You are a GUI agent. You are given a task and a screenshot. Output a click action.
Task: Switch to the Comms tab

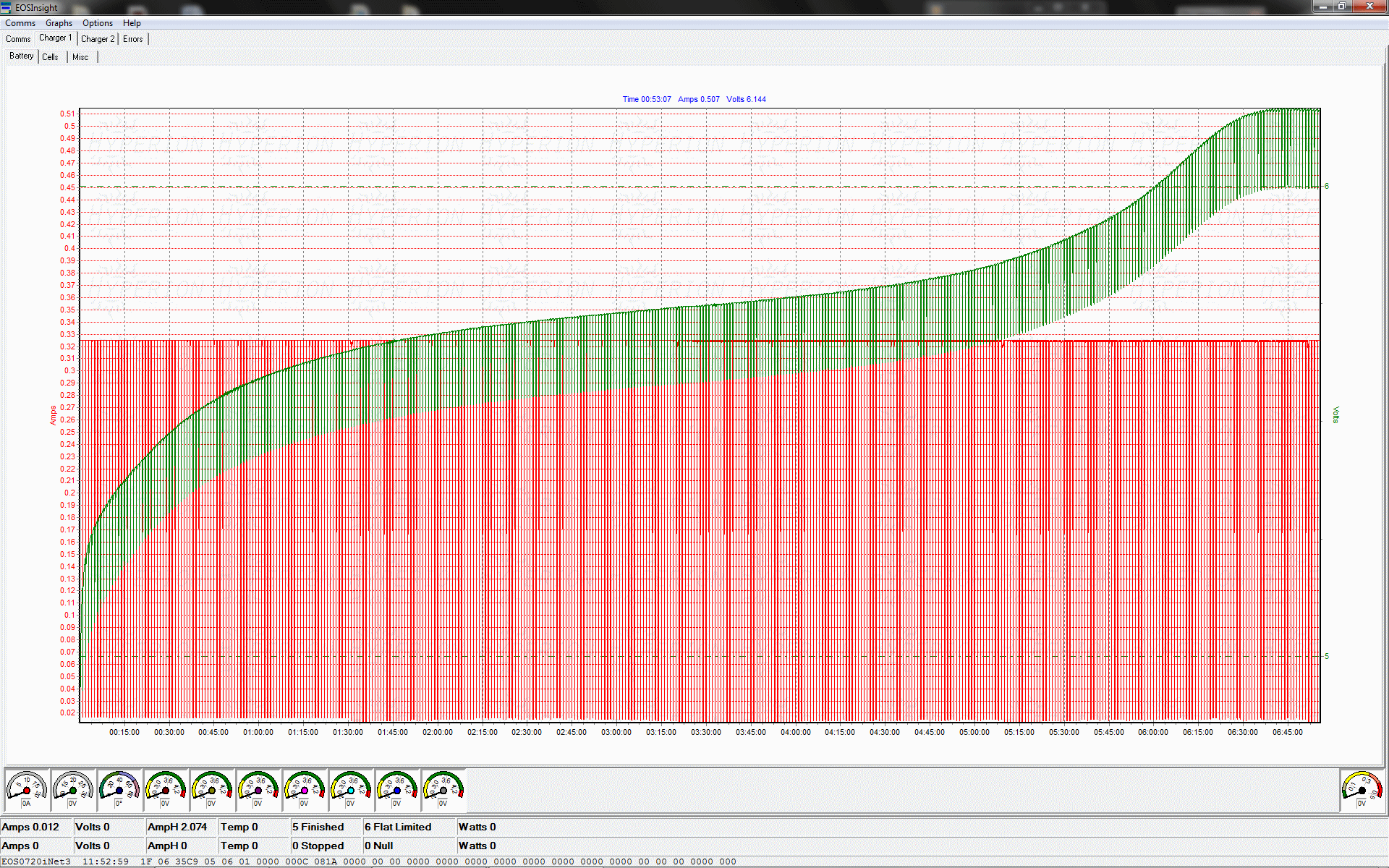[x=18, y=39]
